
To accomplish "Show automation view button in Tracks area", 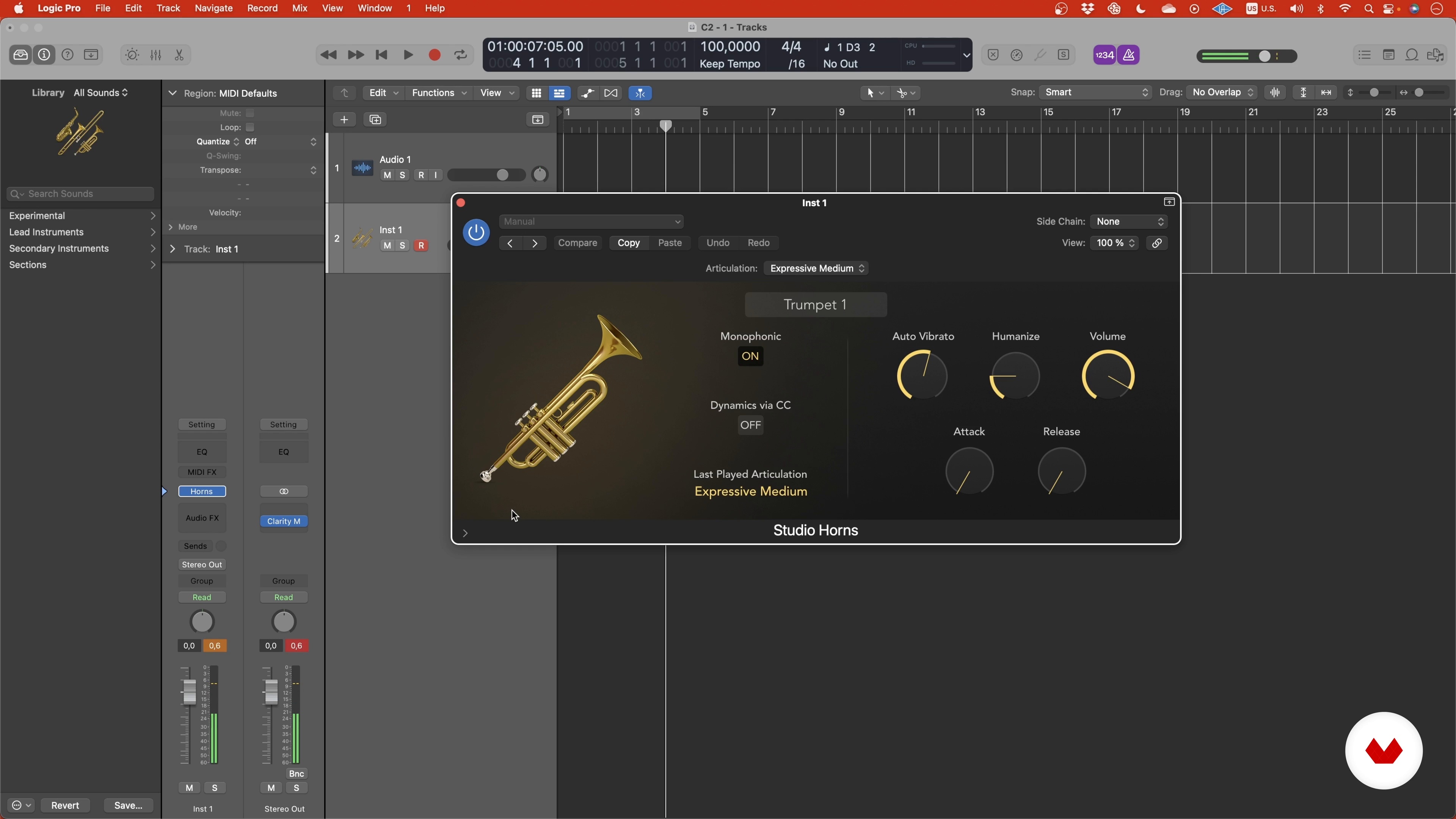I will click(588, 93).
